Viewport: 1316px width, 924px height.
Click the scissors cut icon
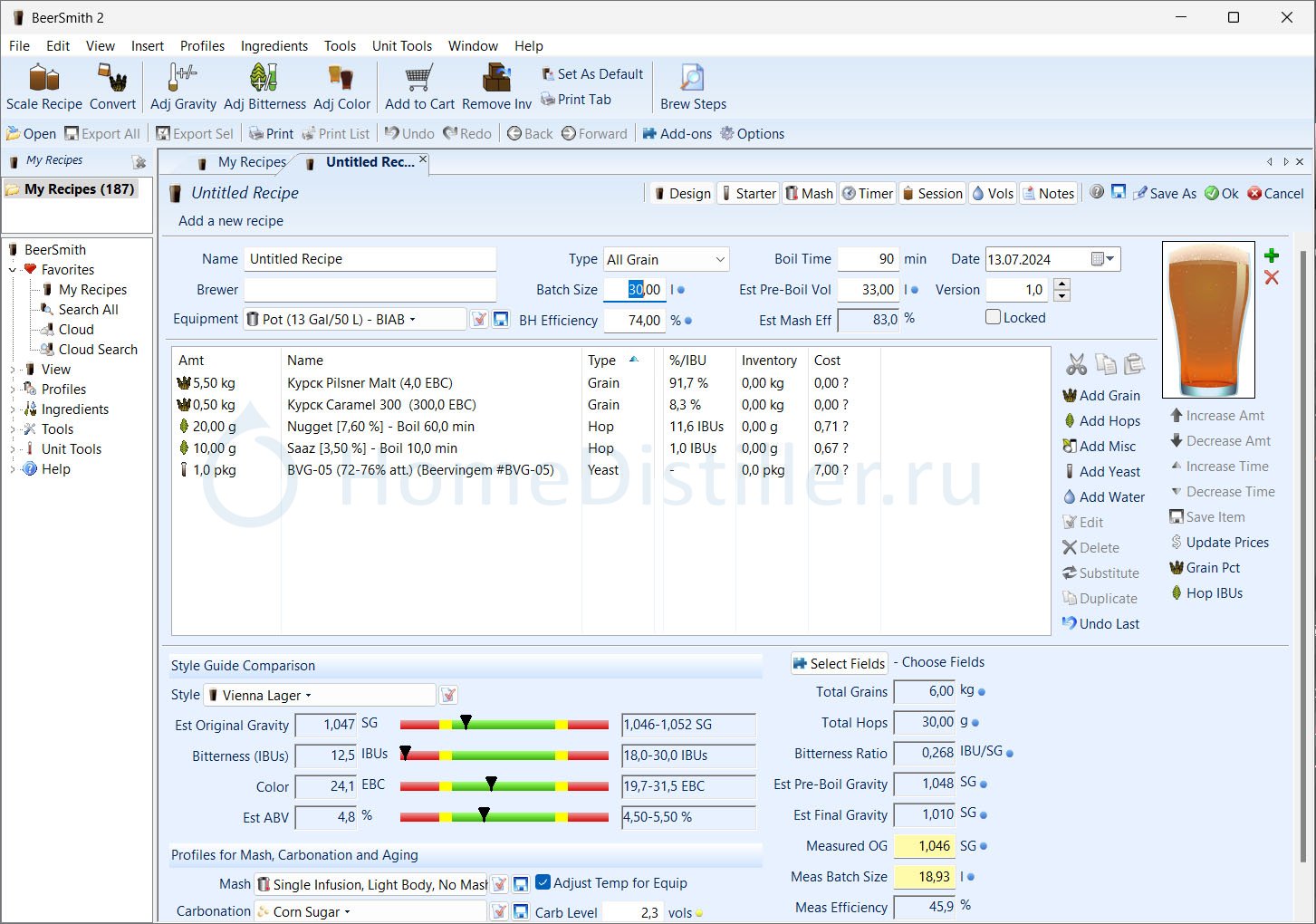click(1076, 364)
